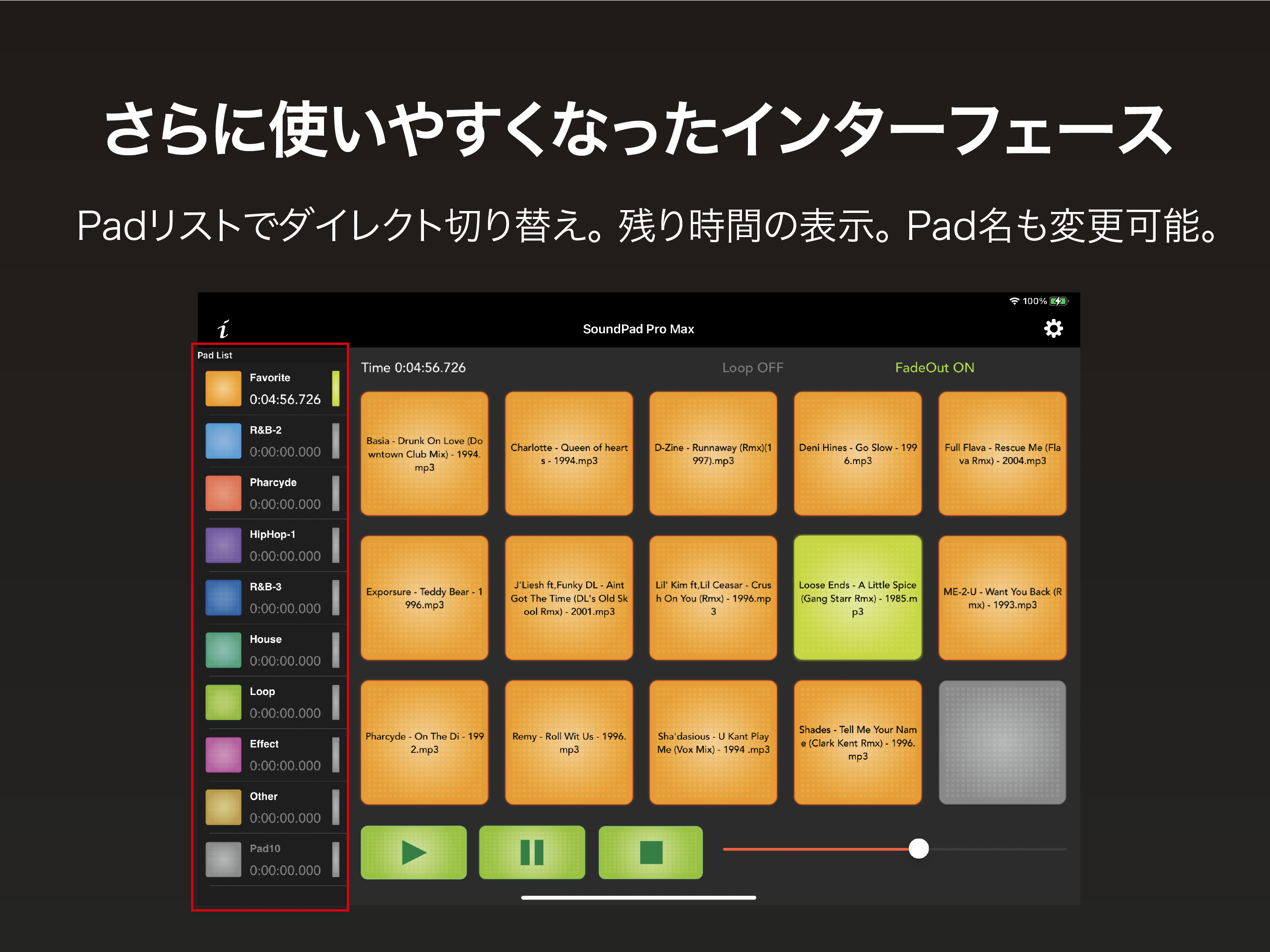Select the purple HipHop-1 pad icon

coord(223,545)
